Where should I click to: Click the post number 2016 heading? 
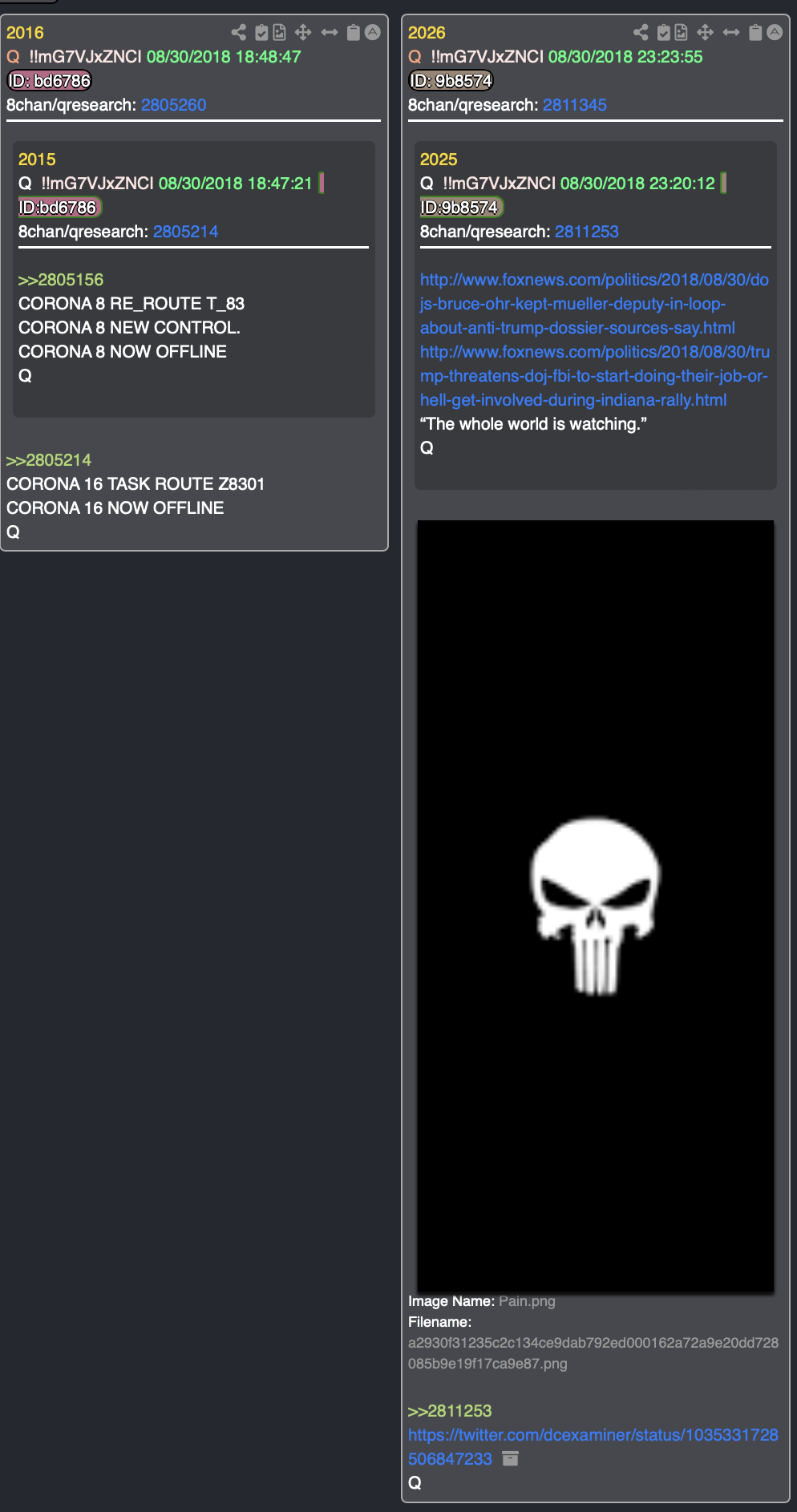point(25,33)
